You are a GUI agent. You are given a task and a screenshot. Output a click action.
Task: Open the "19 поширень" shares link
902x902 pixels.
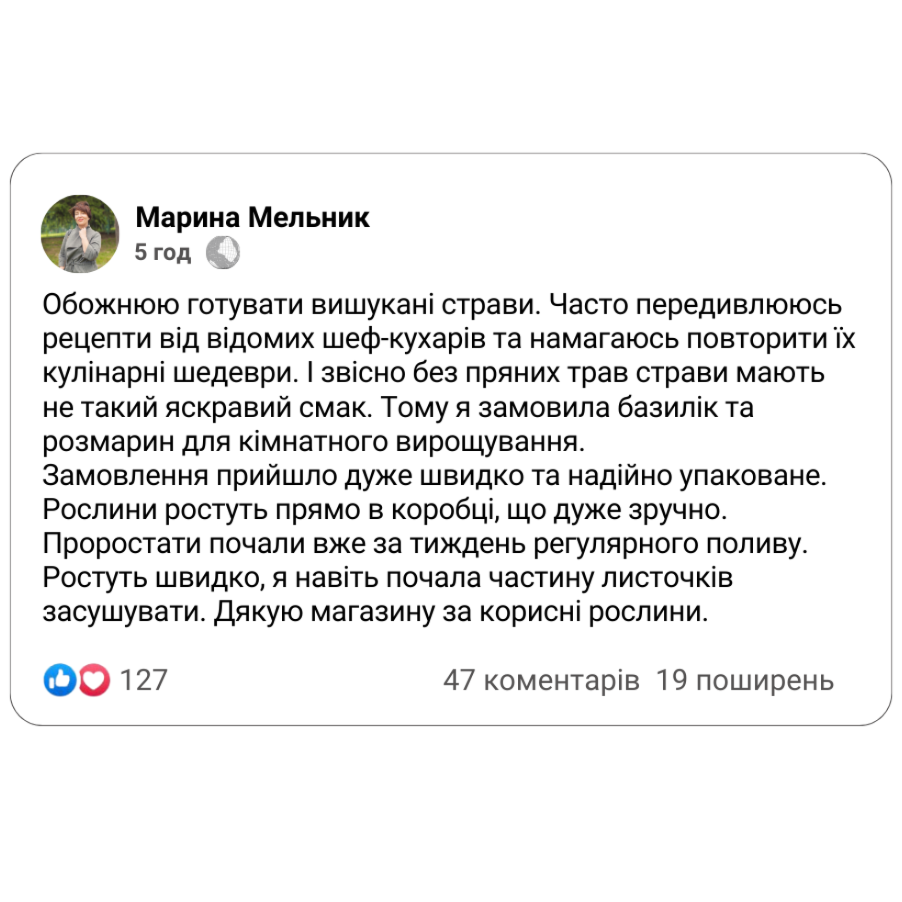pos(744,681)
